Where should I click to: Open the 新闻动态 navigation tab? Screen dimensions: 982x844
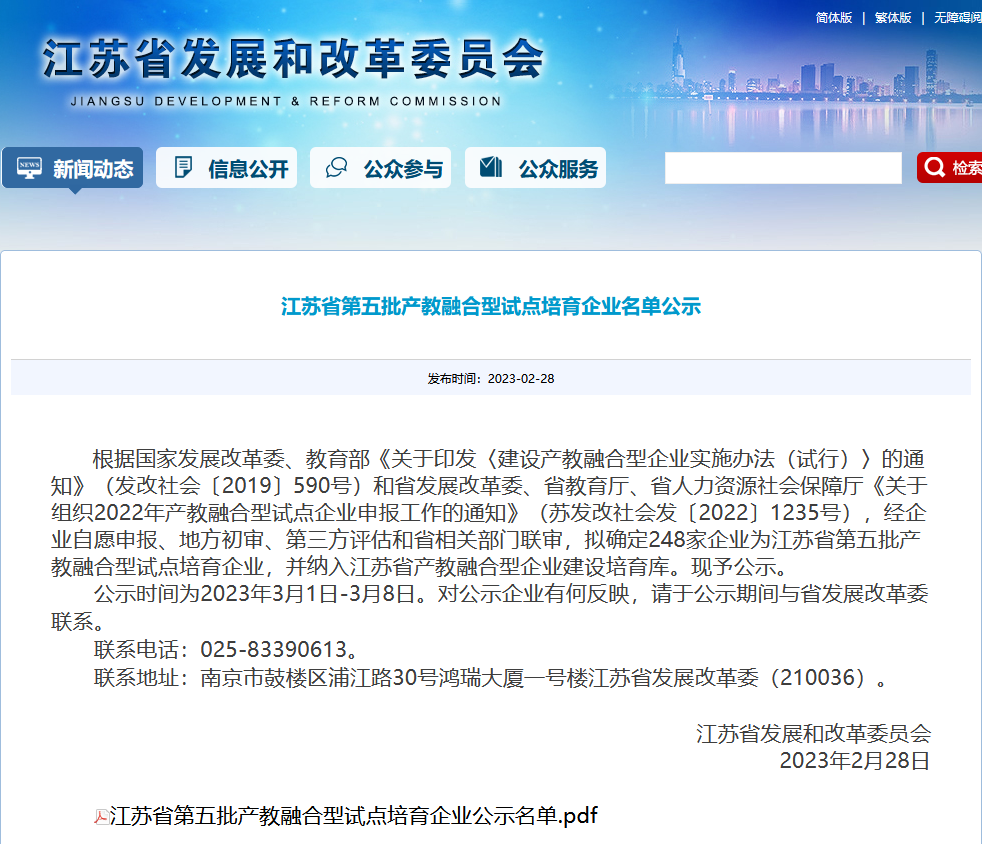tap(92, 169)
